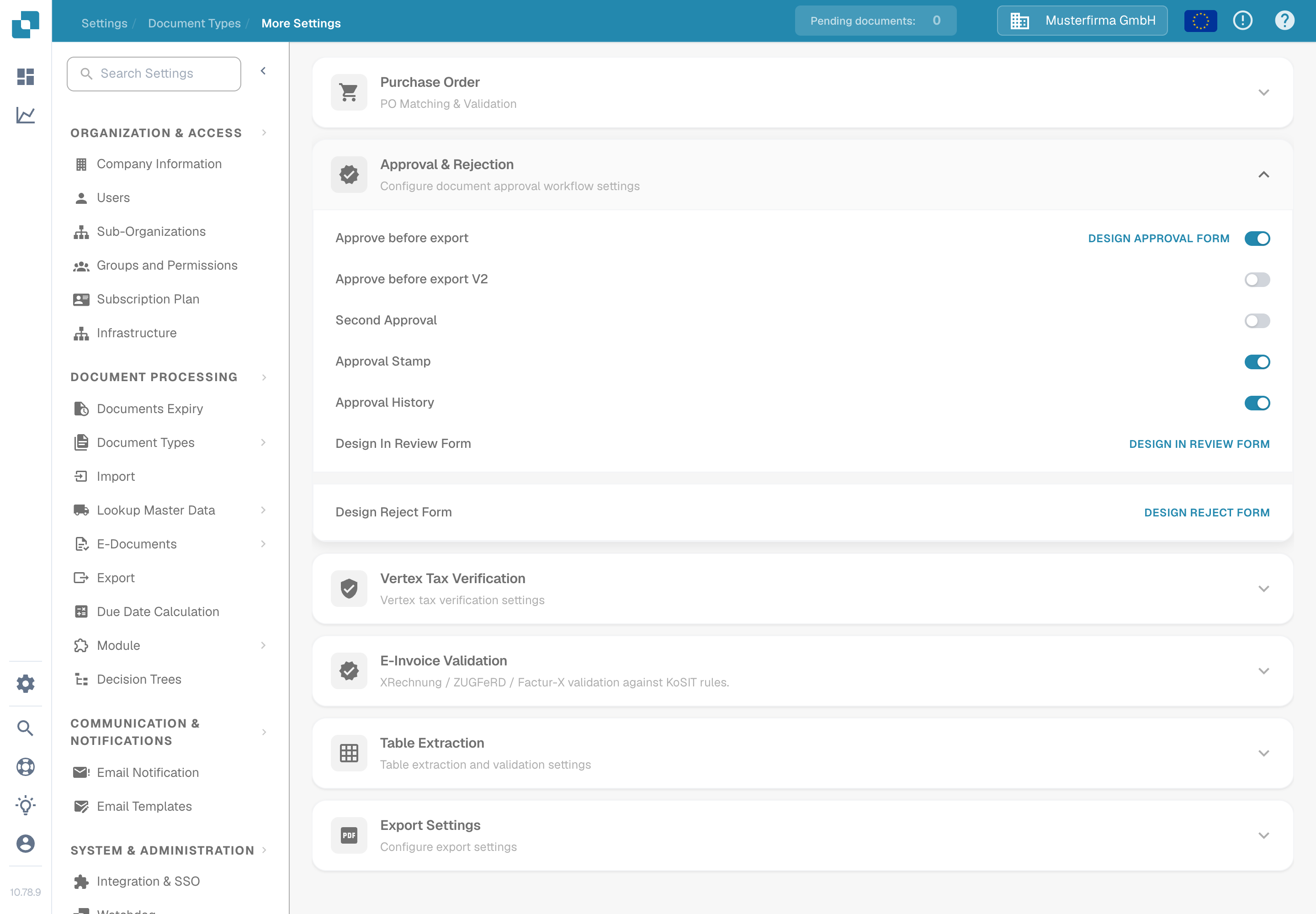Click the Vertex Tax Verification shield icon

349,589
